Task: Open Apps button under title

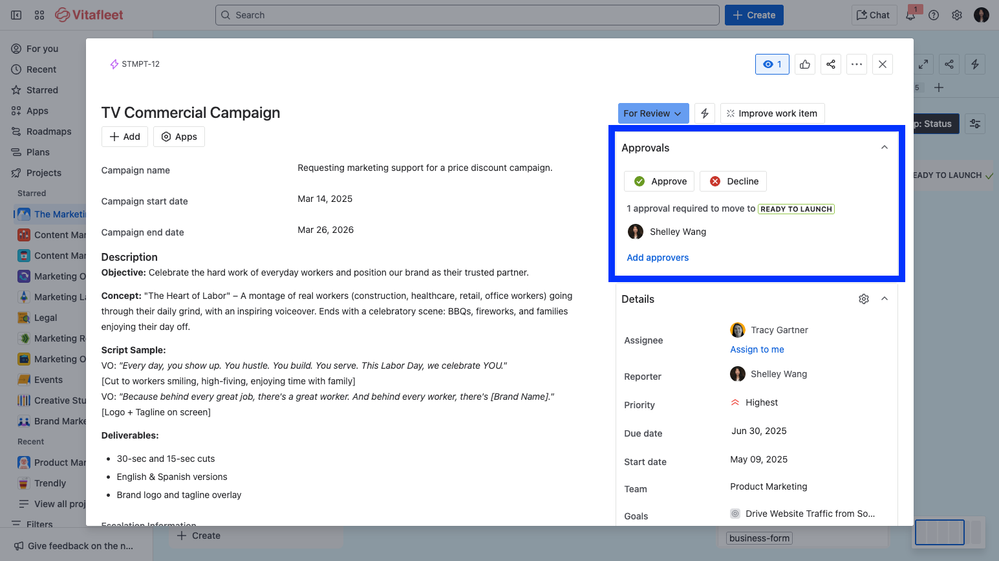Action: tap(179, 137)
